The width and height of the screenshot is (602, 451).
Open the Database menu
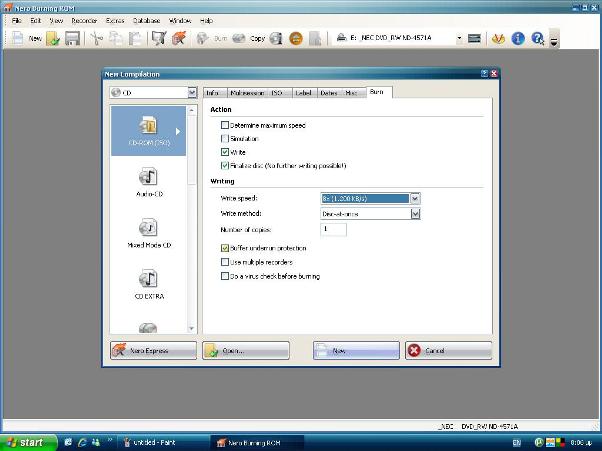pyautogui.click(x=146, y=21)
